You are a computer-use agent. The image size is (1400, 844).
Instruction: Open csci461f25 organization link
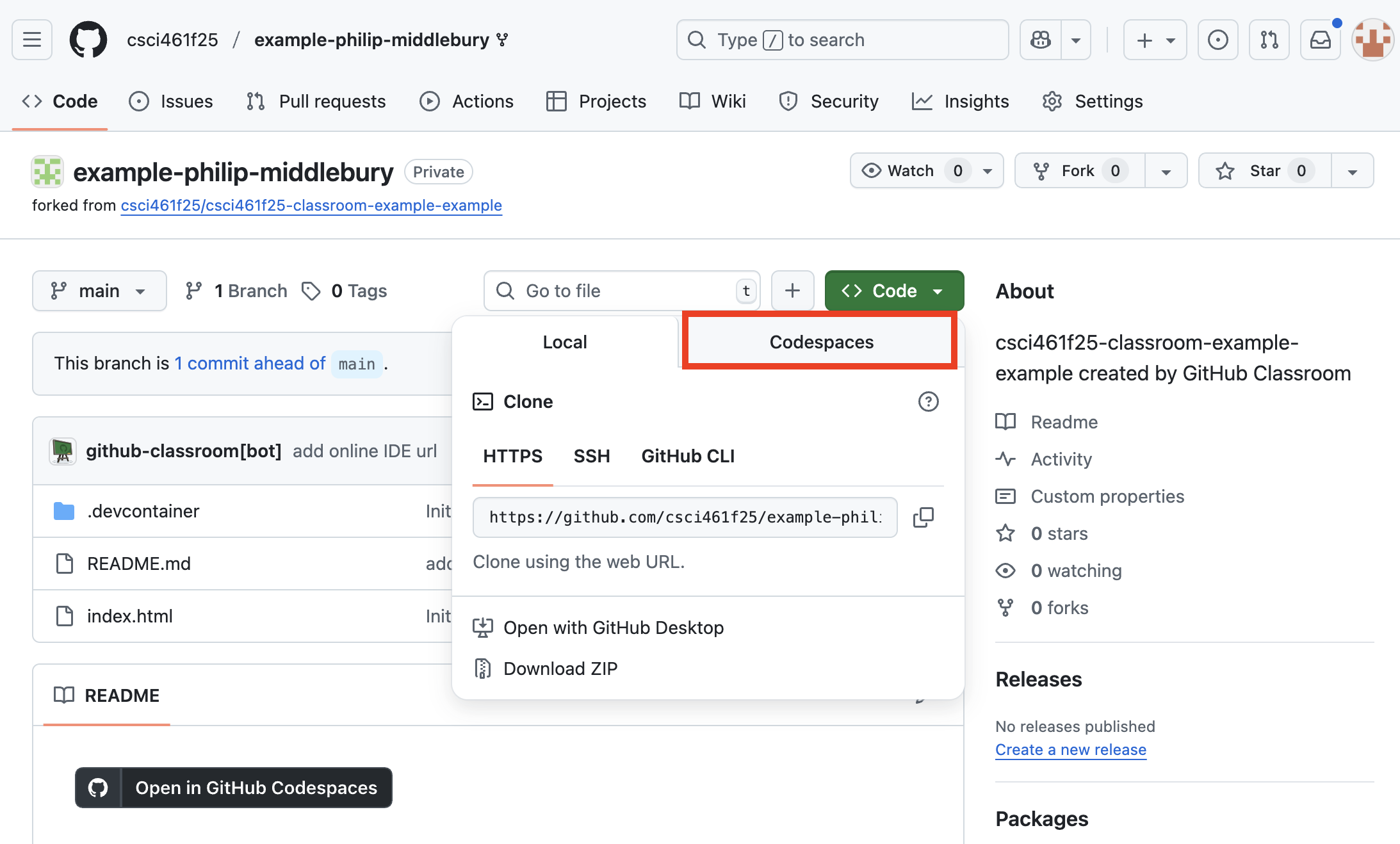(x=172, y=40)
